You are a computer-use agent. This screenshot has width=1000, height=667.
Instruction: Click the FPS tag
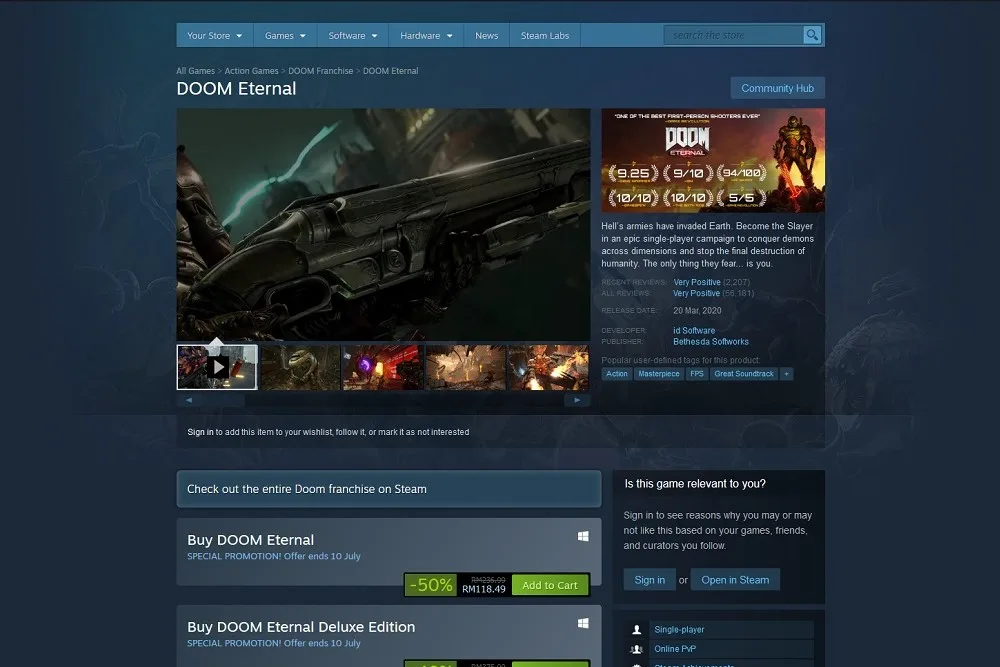tap(696, 374)
